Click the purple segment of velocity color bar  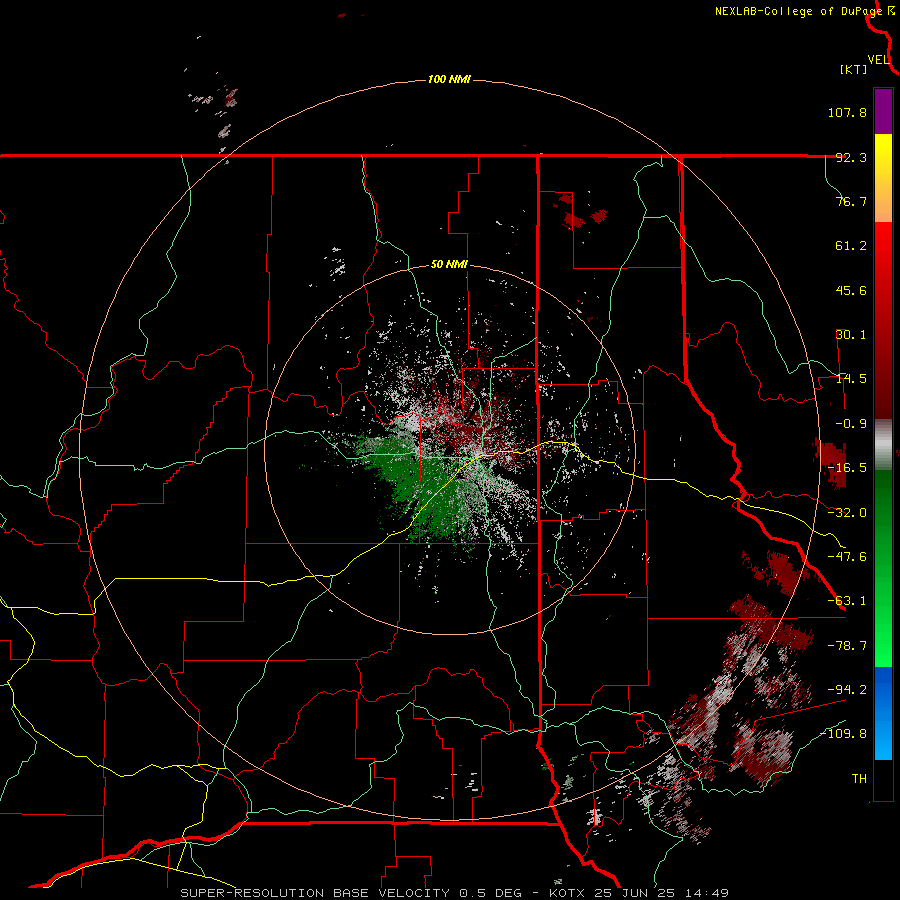[x=883, y=111]
